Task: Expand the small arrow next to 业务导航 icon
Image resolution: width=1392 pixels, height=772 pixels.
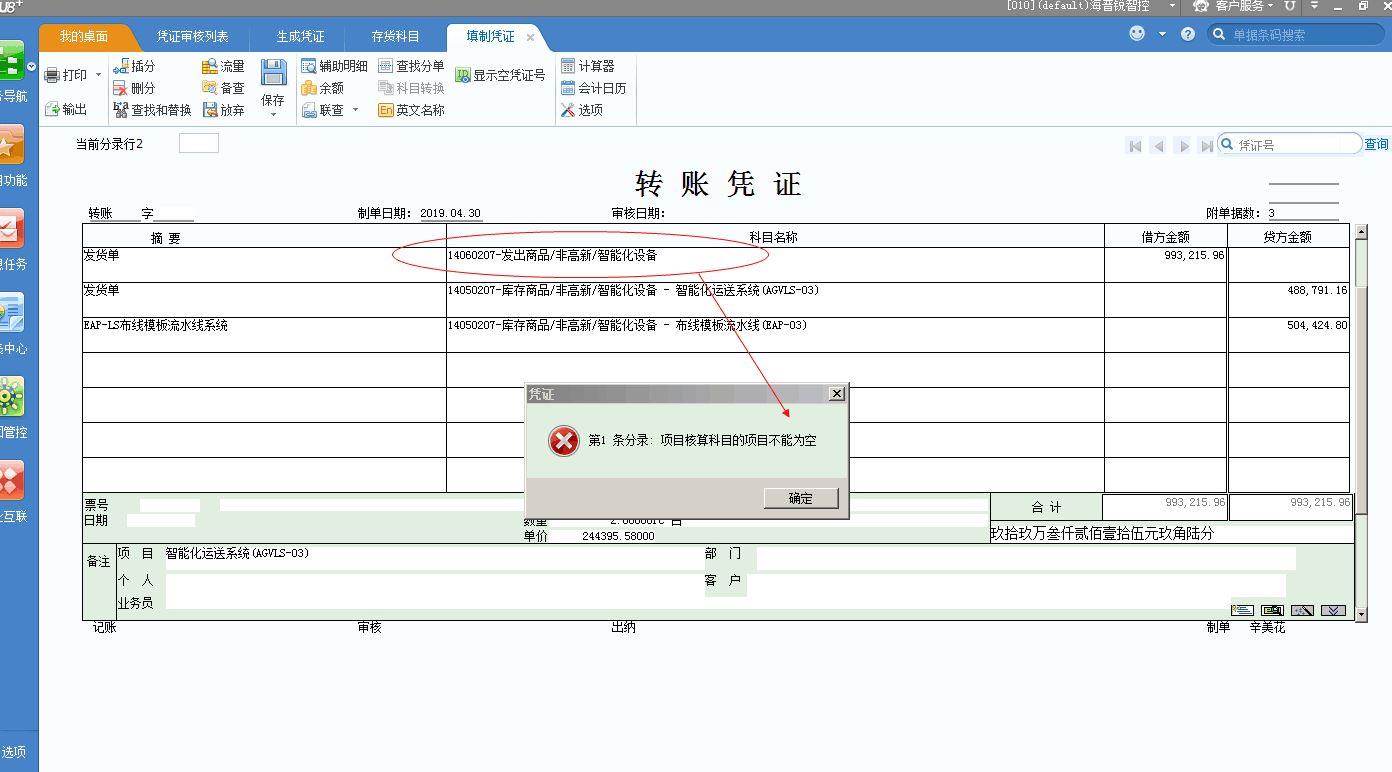Action: point(31,67)
